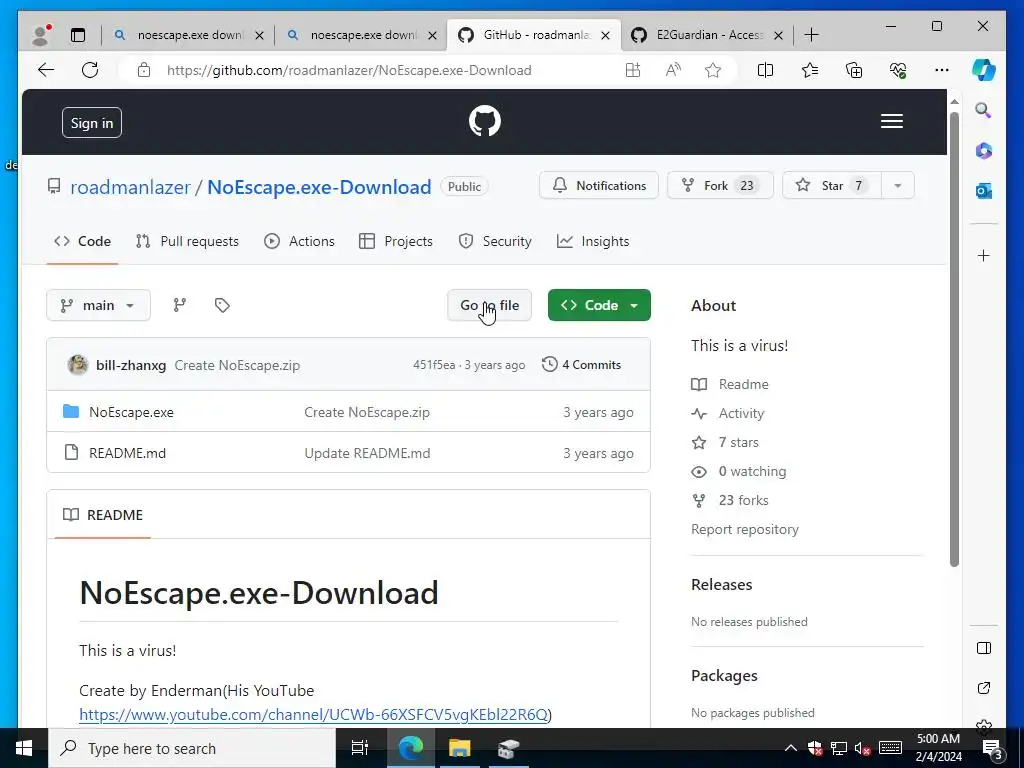Image resolution: width=1024 pixels, height=768 pixels.
Task: Open the Security tab
Action: [495, 241]
